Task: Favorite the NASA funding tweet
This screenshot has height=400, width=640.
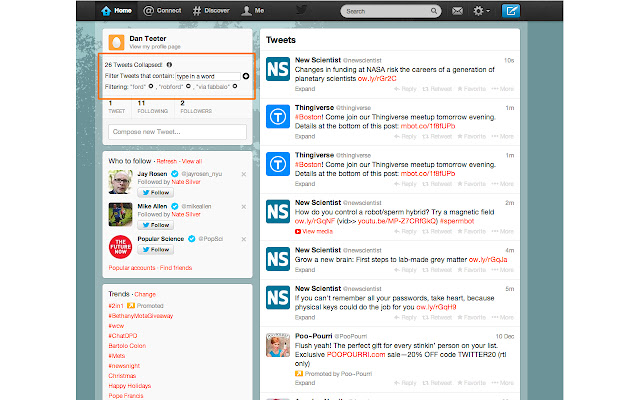Action: coord(471,89)
